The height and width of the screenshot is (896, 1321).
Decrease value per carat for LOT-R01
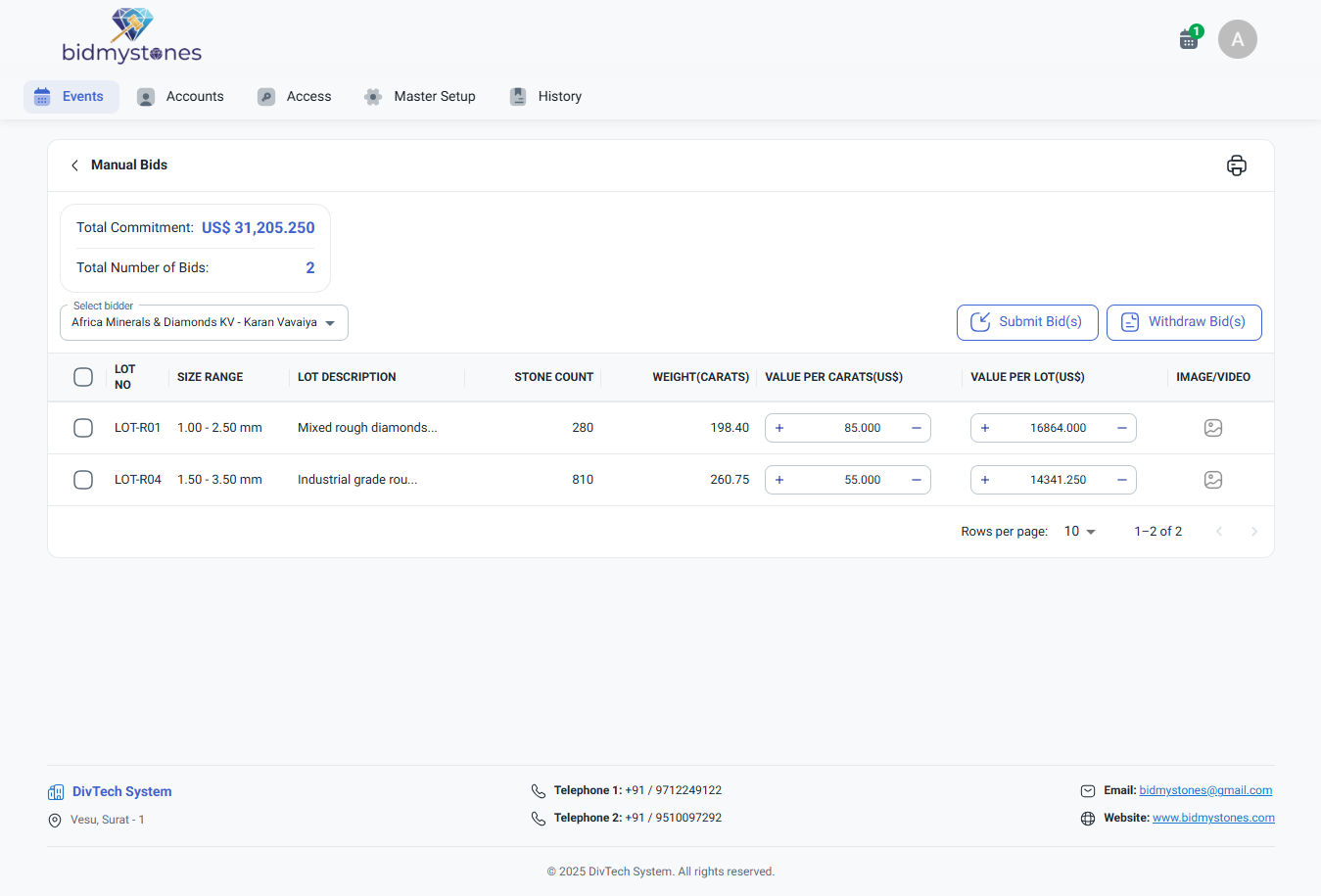pos(917,428)
